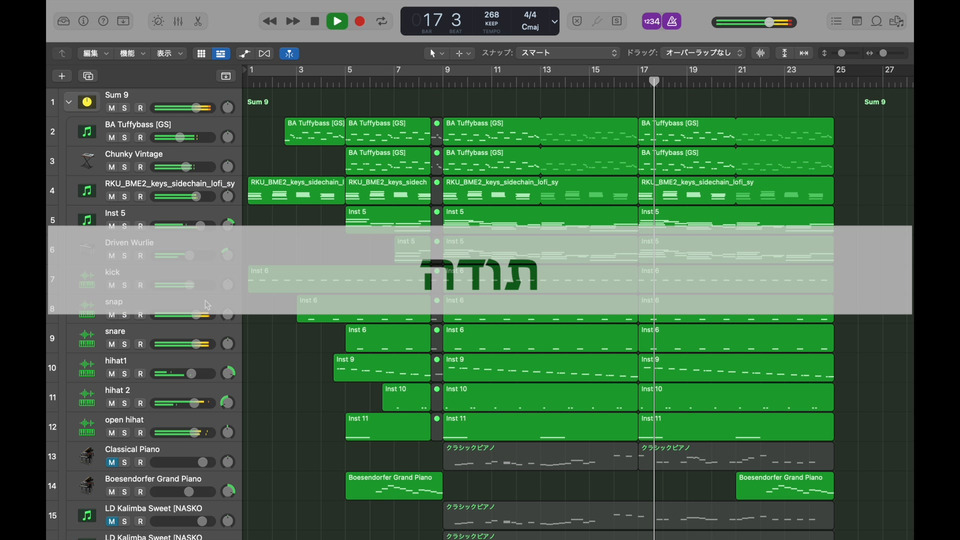Open the Editors scissors icon
Screen dimensions: 960x540
[x=198, y=21]
